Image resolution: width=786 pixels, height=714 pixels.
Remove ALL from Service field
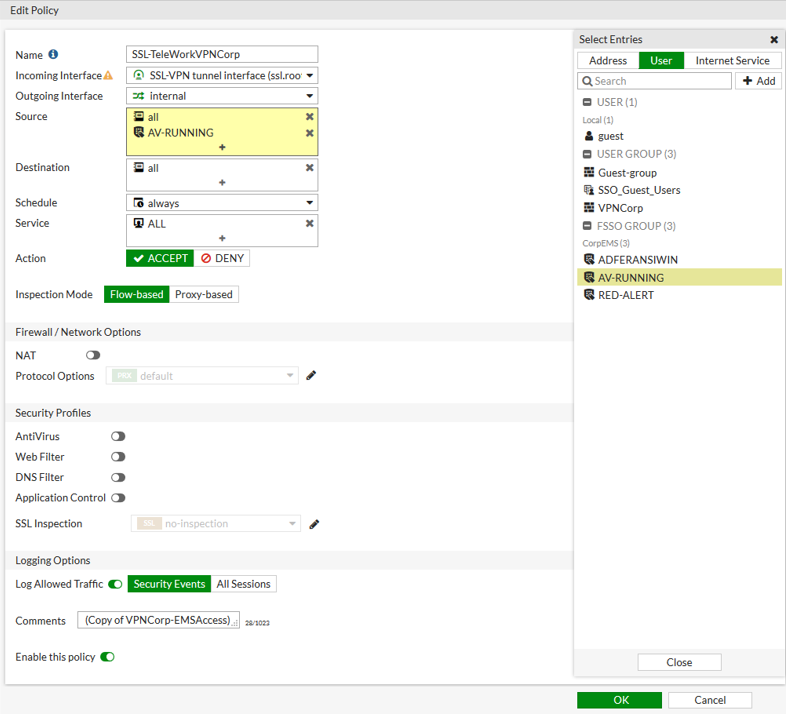(310, 223)
